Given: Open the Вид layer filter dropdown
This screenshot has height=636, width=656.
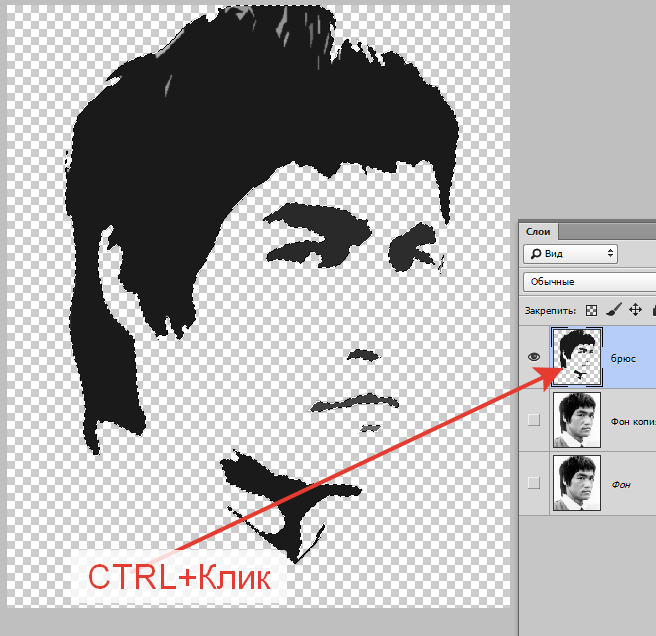Looking at the screenshot, I should pyautogui.click(x=570, y=254).
